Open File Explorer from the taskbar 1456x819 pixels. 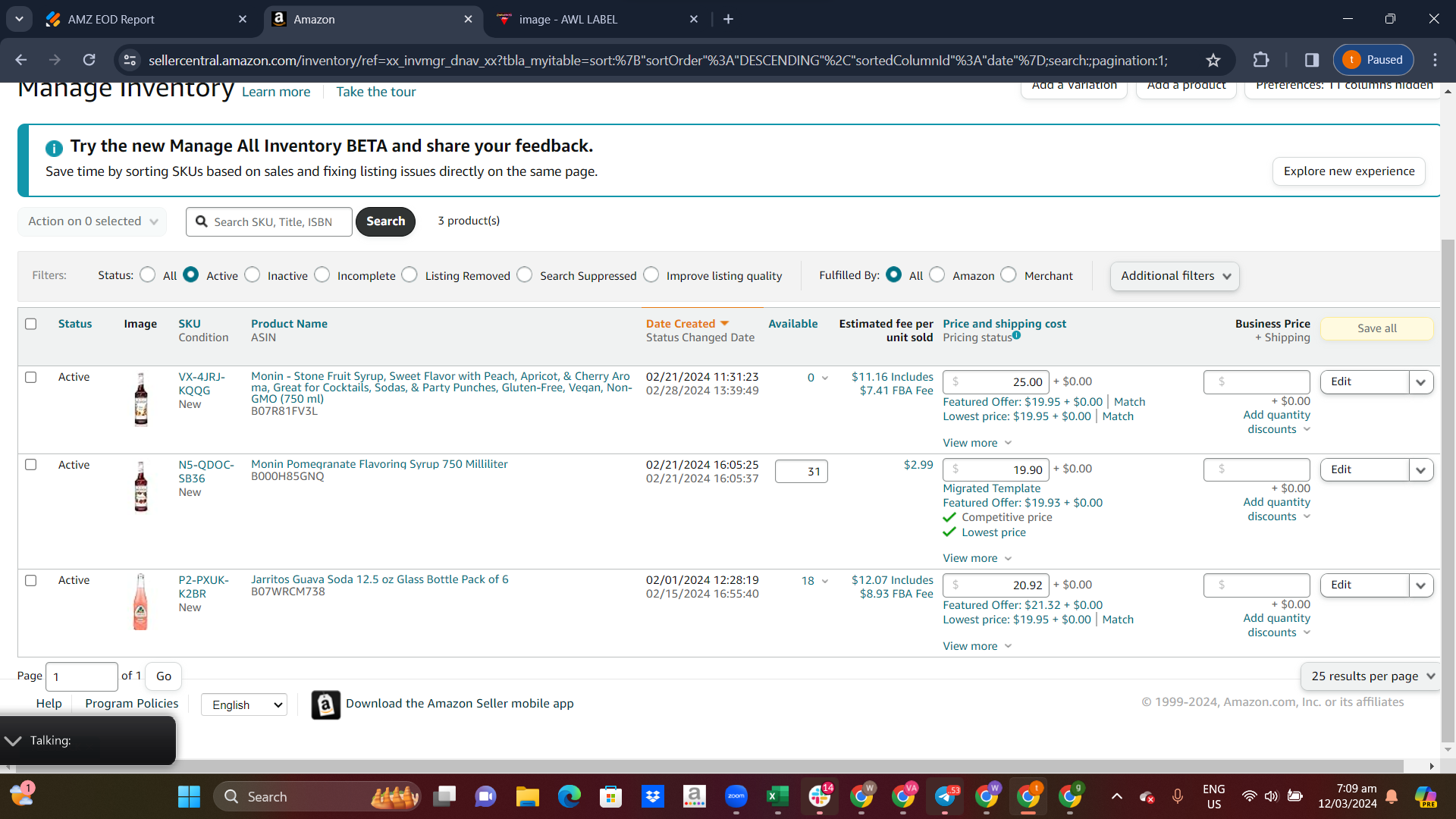pos(527,796)
